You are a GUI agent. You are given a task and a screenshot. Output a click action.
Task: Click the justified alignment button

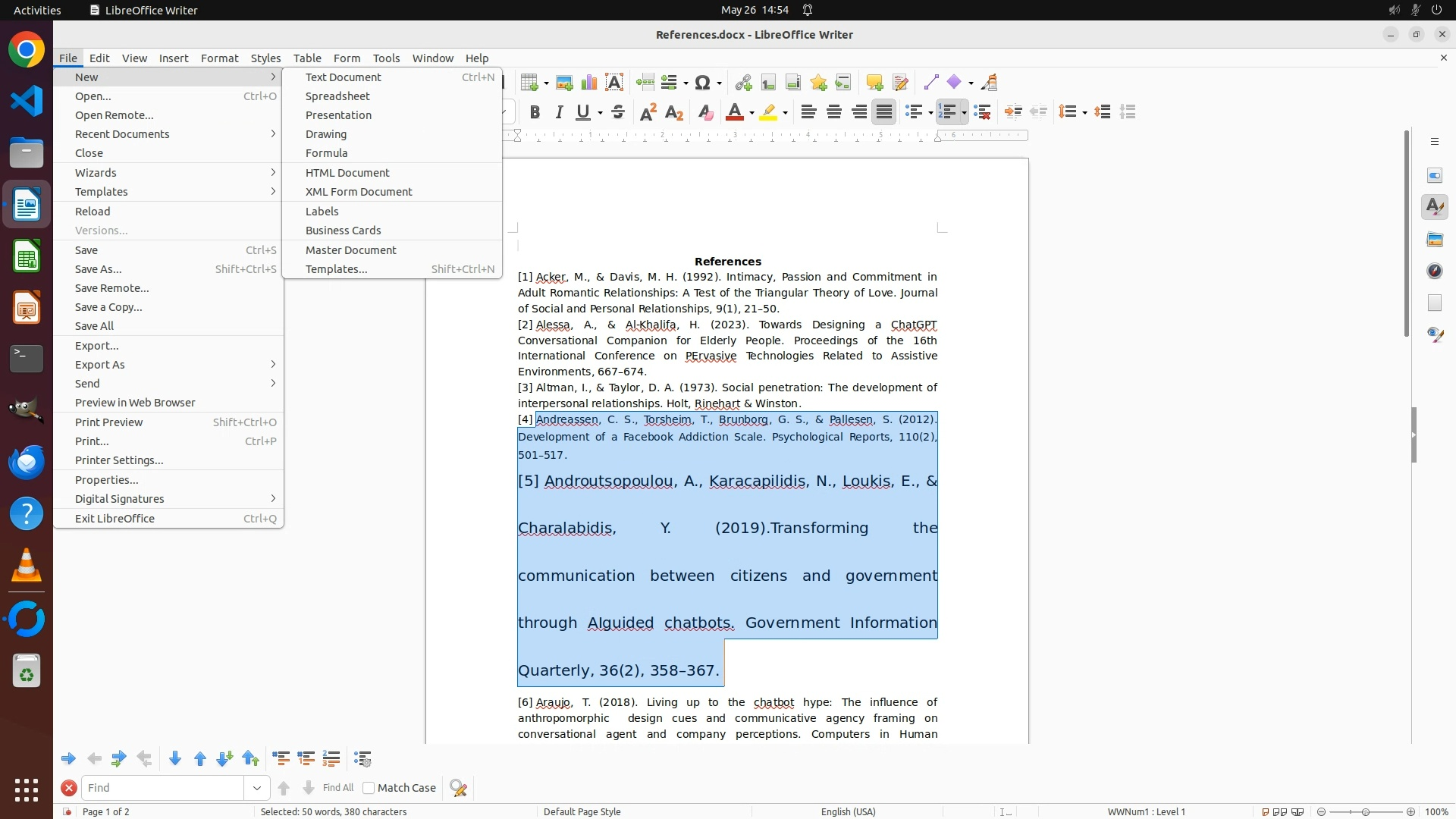point(884,112)
